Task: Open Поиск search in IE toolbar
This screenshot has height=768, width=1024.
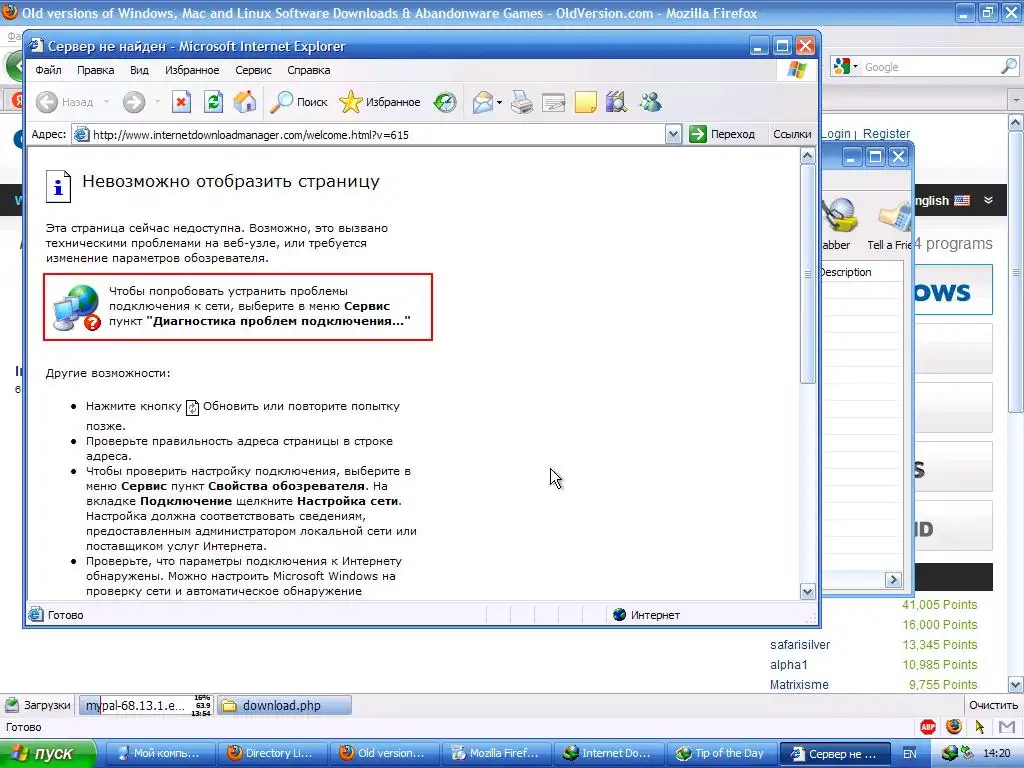Action: click(299, 102)
